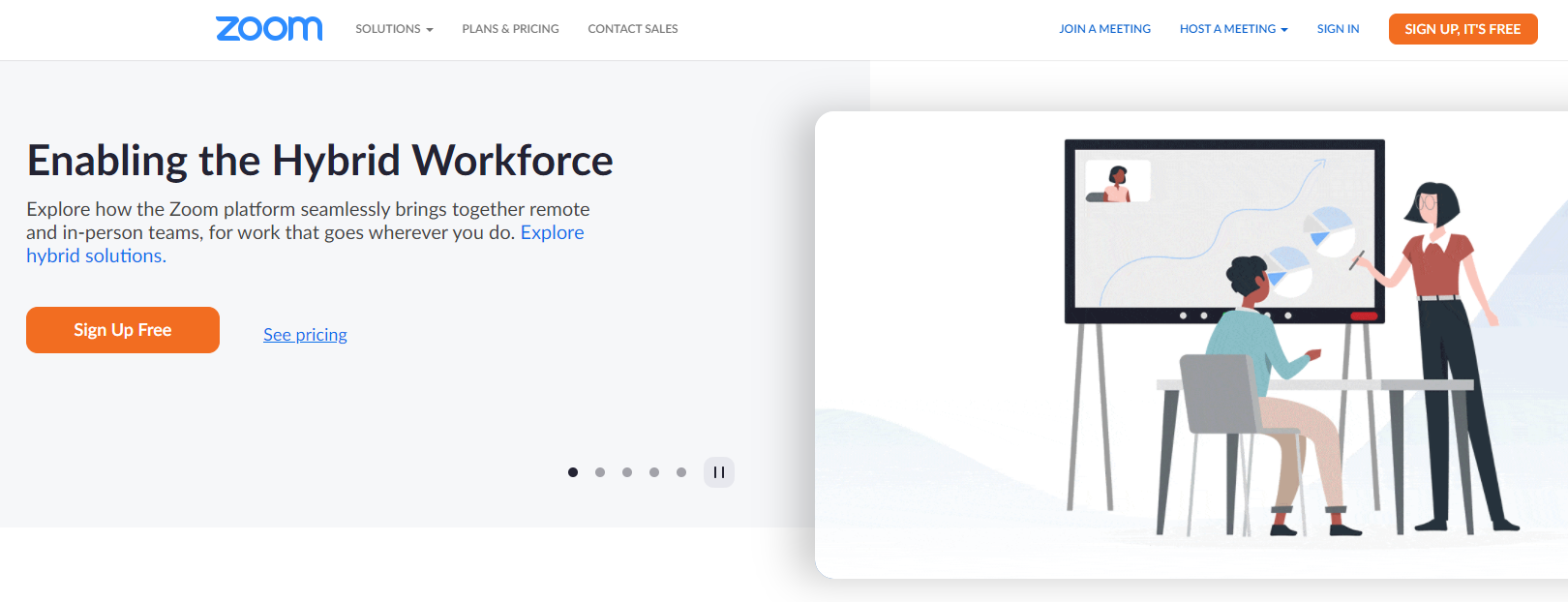
Task: Select Join a Meeting link
Action: coord(1104,29)
